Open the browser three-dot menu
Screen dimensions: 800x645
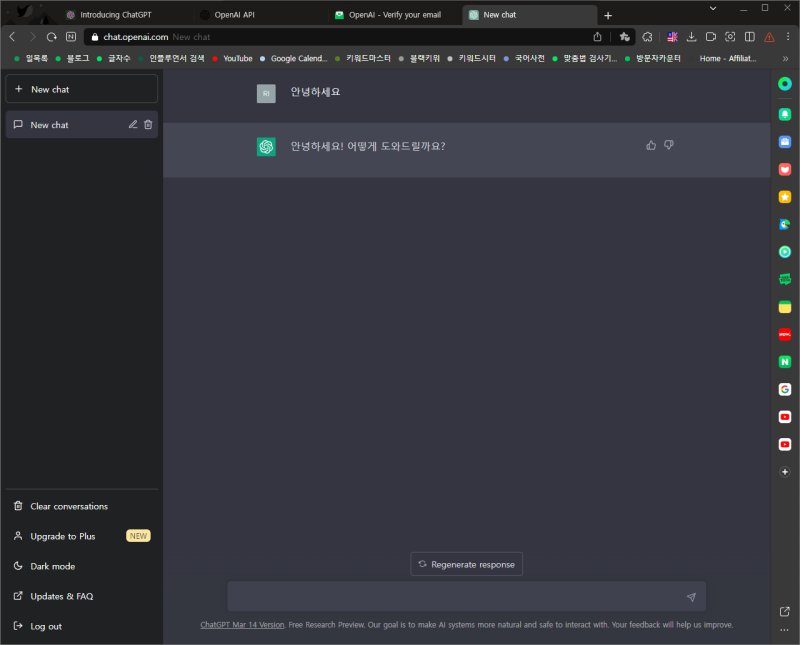787,35
